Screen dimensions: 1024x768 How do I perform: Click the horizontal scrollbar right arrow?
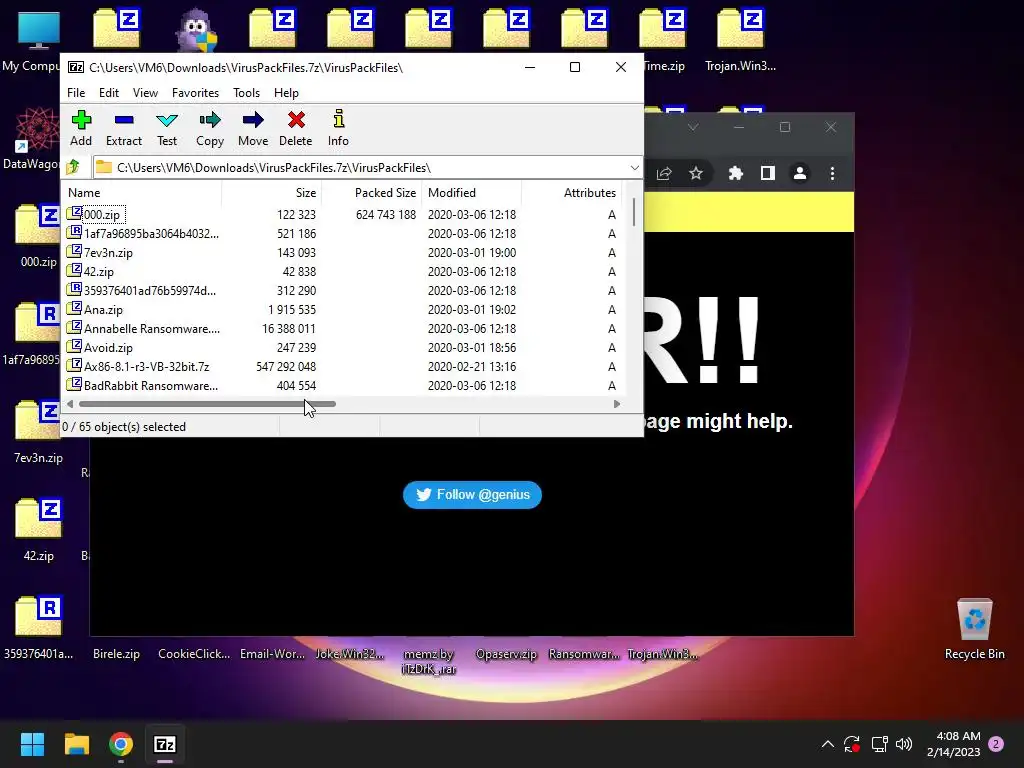tap(616, 404)
